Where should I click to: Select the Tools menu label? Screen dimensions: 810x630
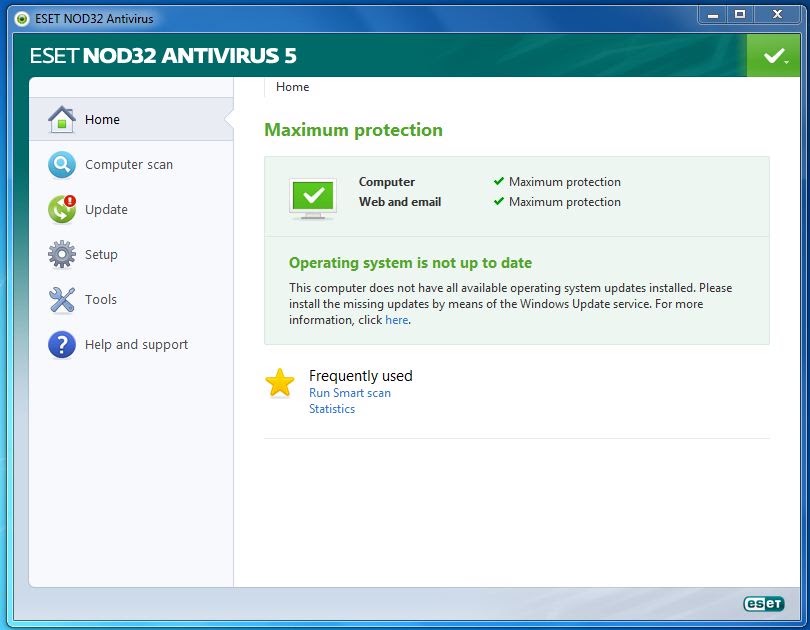point(101,300)
